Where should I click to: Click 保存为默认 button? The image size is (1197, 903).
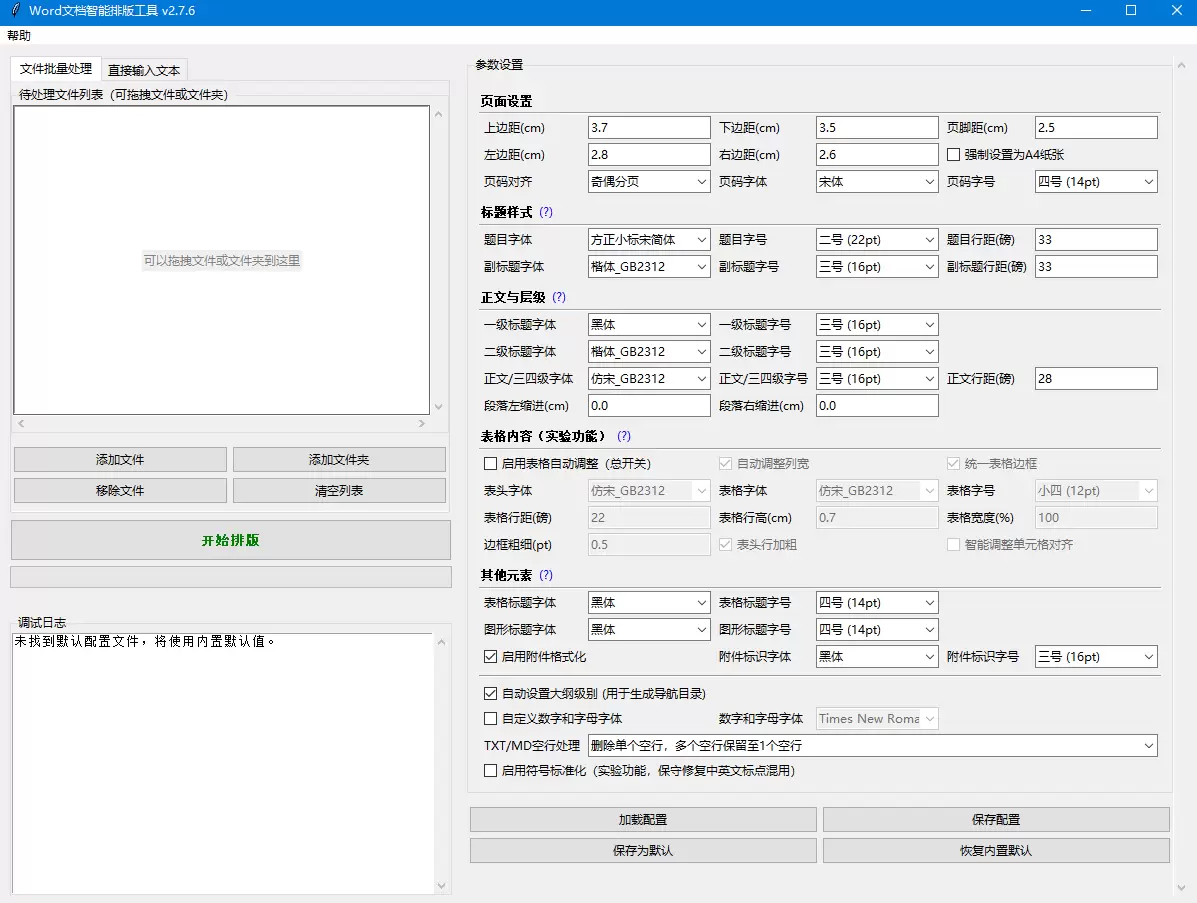point(643,850)
